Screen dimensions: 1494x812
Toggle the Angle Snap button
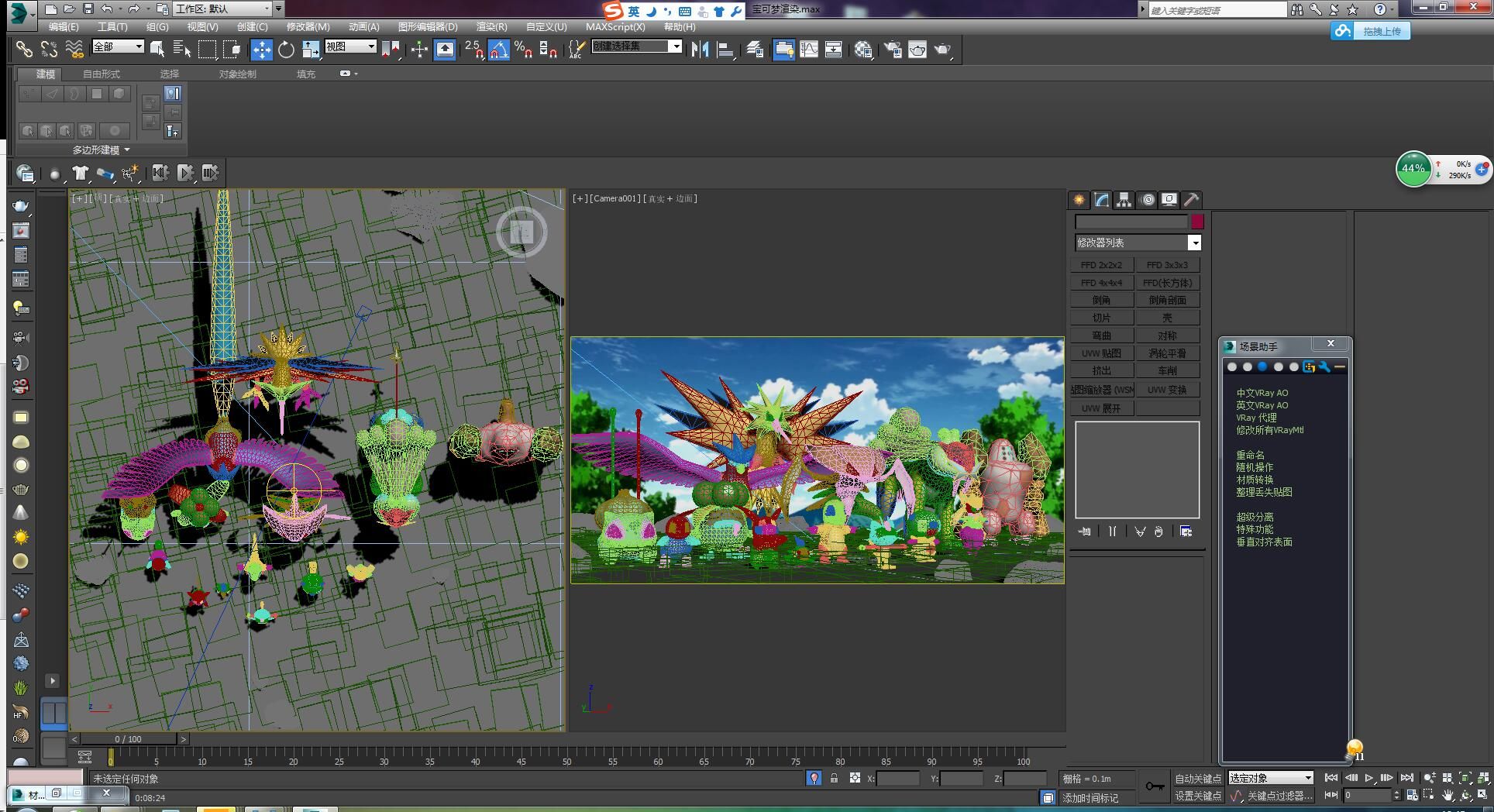[x=498, y=50]
